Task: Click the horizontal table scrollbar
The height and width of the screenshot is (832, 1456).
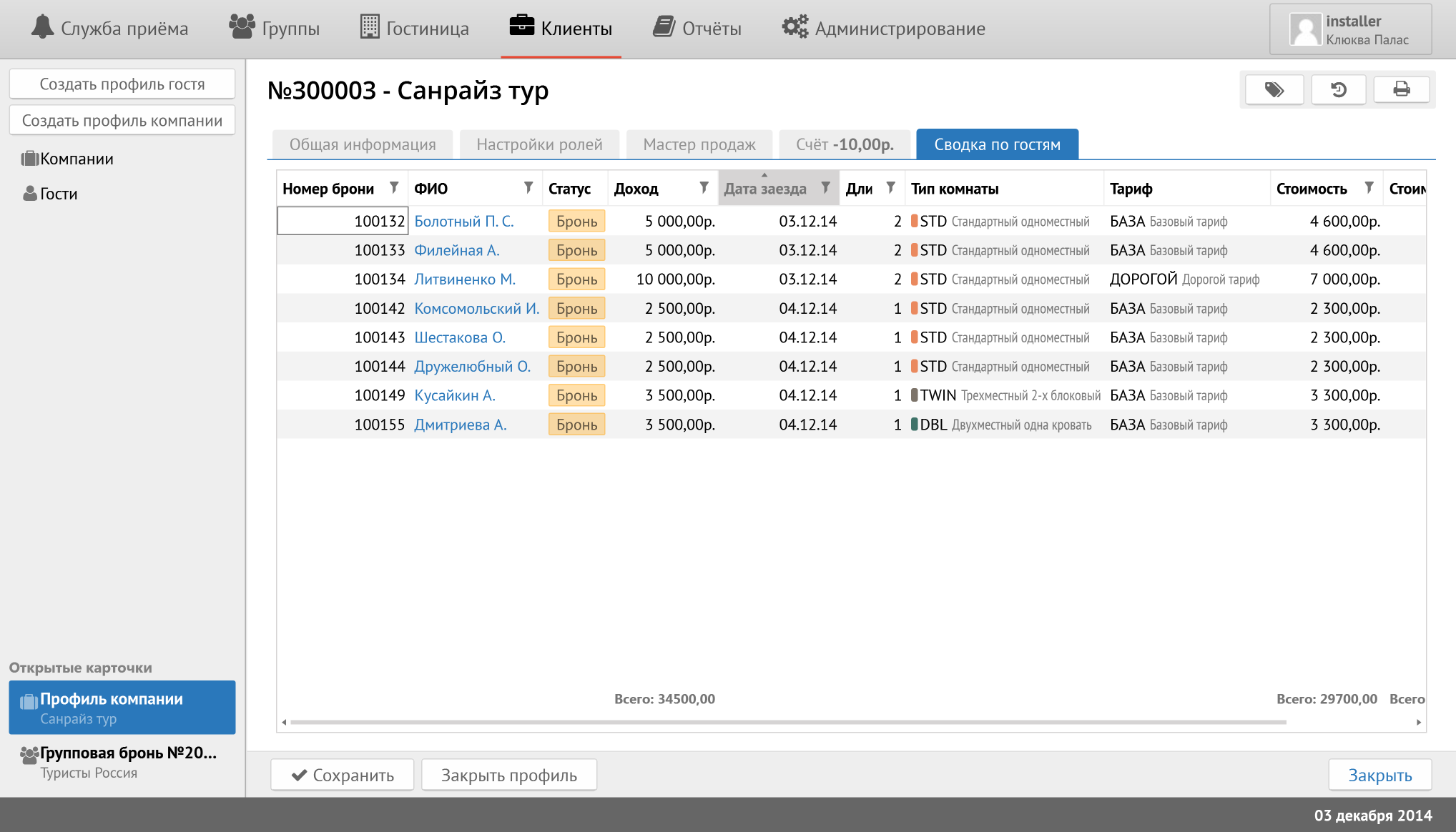Action: pyautogui.click(x=787, y=722)
